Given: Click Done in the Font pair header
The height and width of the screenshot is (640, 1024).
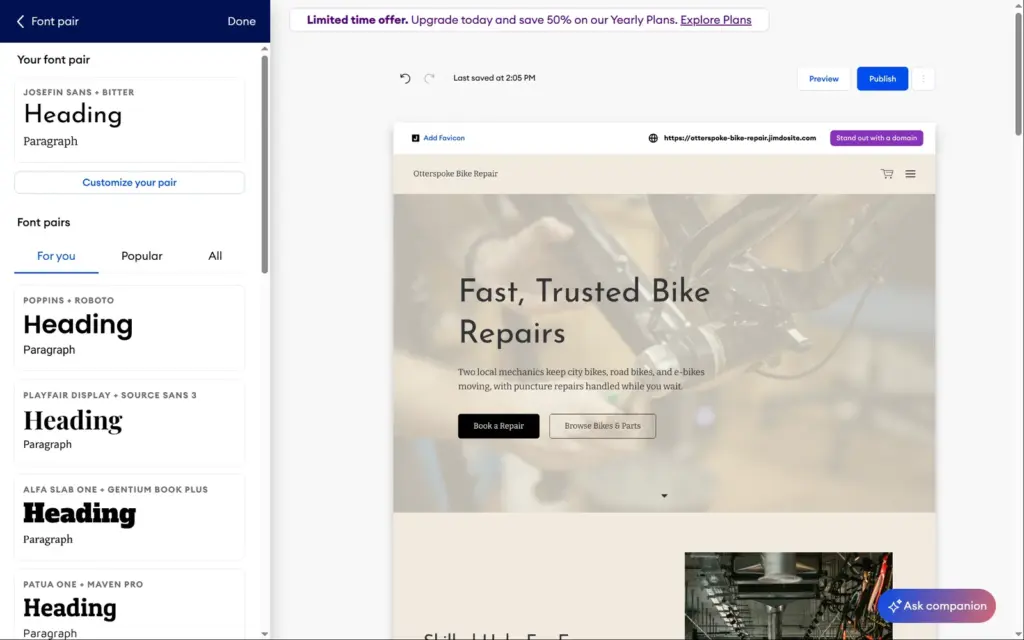Looking at the screenshot, I should [x=241, y=22].
